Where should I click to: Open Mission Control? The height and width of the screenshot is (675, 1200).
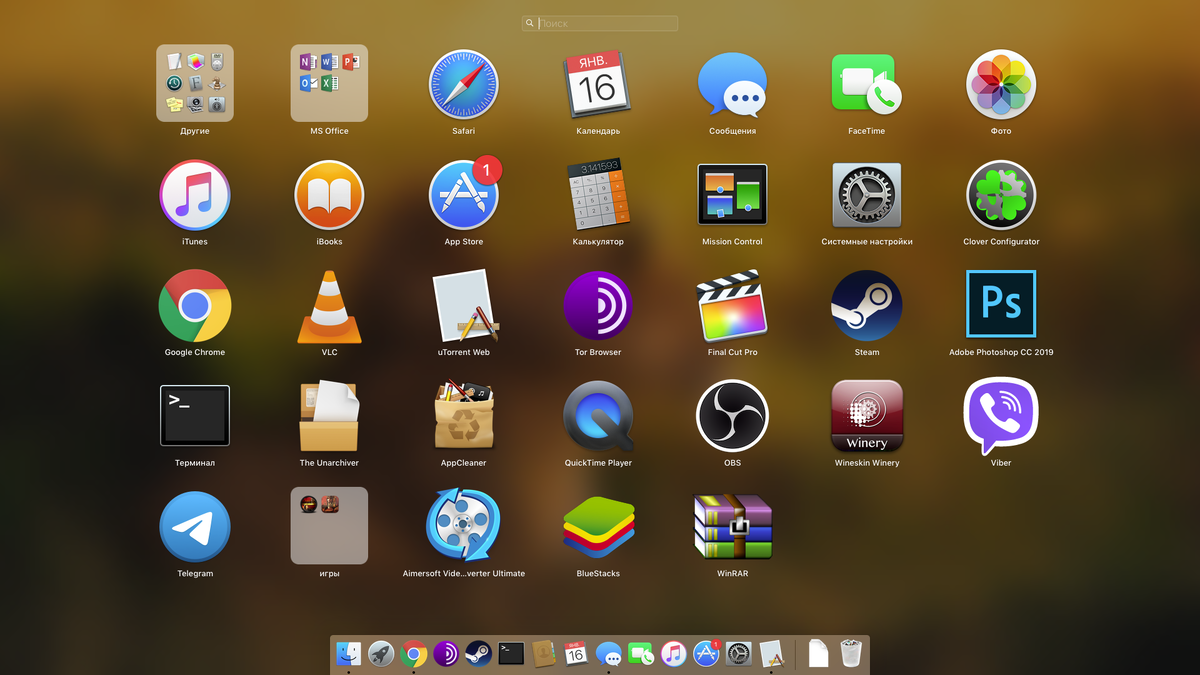tap(732, 194)
